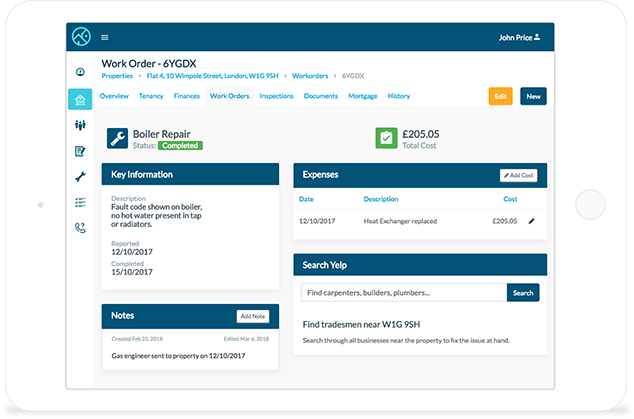634x419 pixels.
Task: Click the app logo in header
Action: 81,37
